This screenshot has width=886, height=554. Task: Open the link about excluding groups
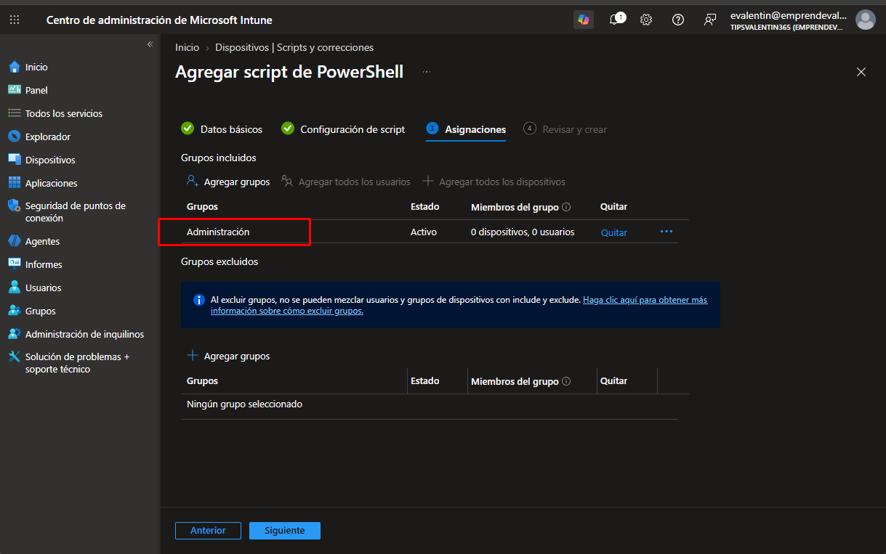click(x=459, y=305)
